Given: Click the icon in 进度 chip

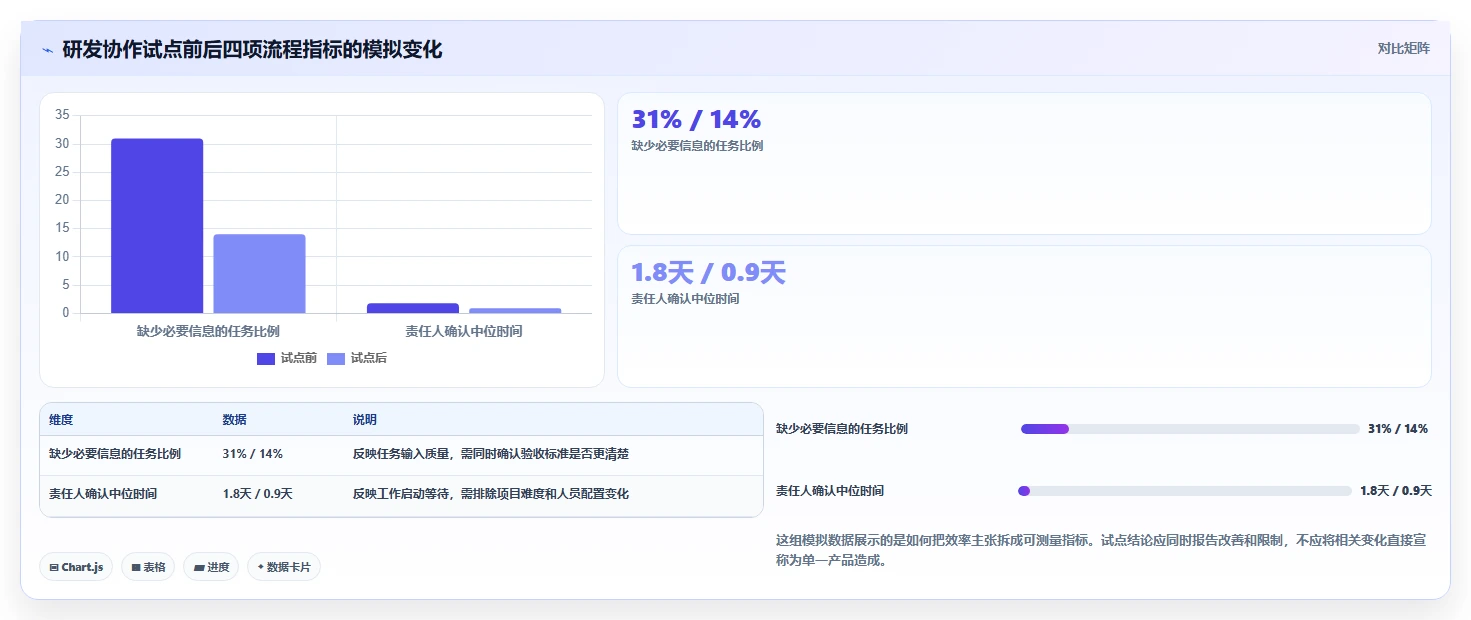Looking at the screenshot, I should tap(199, 567).
